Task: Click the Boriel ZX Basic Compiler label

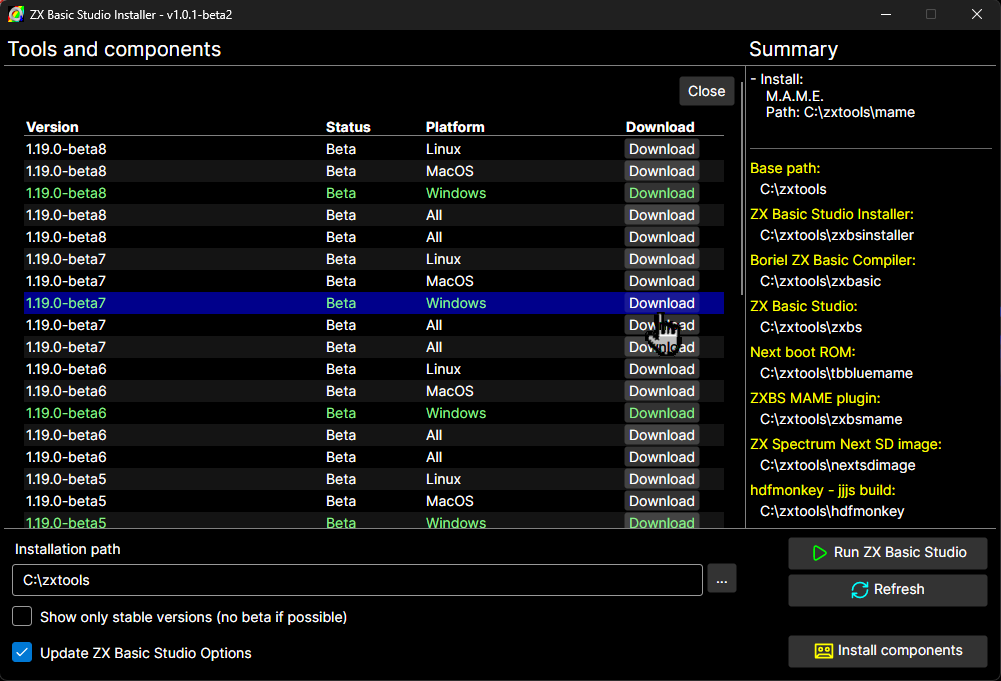Action: 833,260
